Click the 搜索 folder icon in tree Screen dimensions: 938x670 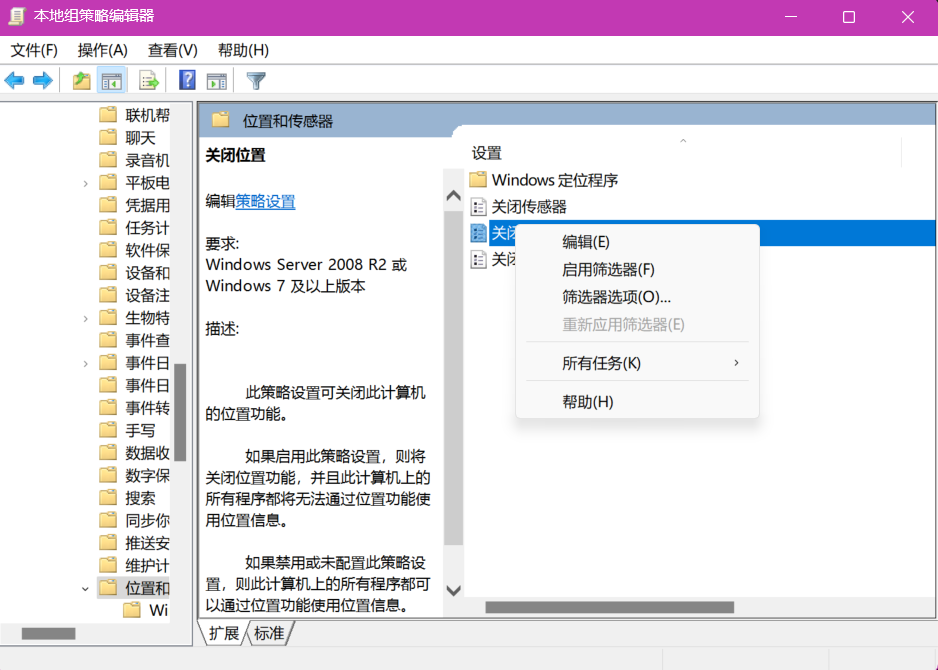(x=108, y=498)
